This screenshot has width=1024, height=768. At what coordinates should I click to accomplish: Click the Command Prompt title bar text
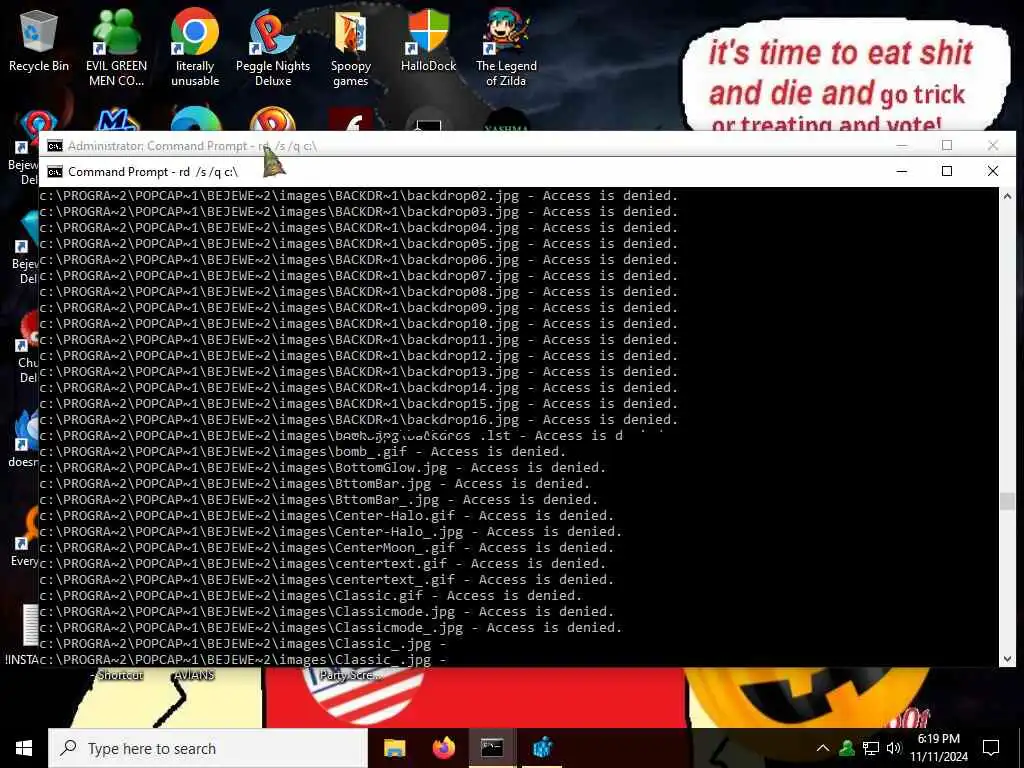coord(153,172)
